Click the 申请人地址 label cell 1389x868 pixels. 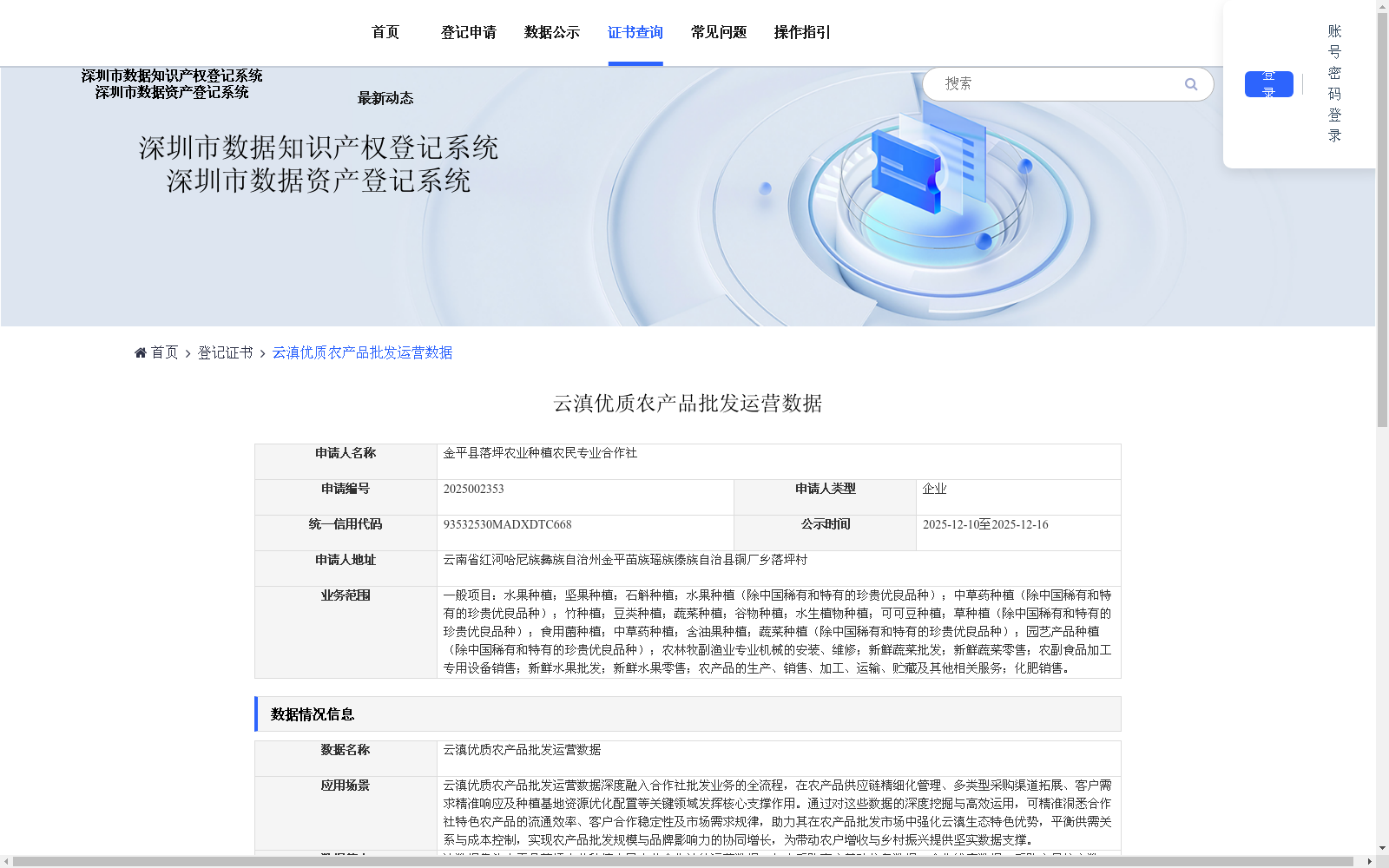point(346,569)
